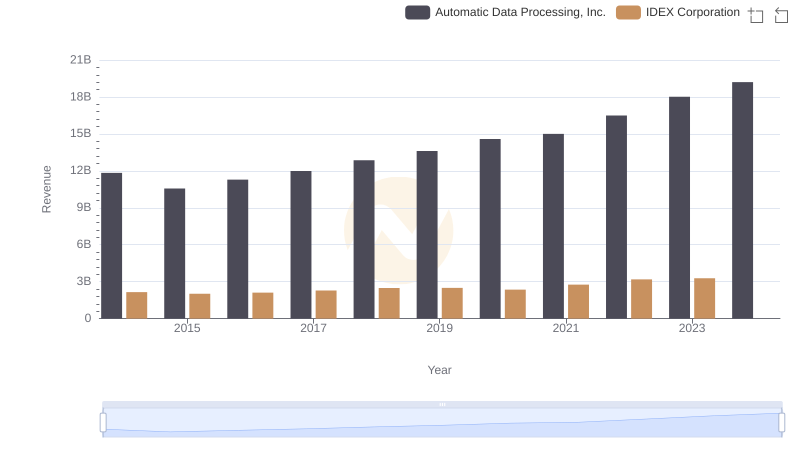Image resolution: width=800 pixels, height=461 pixels.
Task: Toggle IDEX Corporation legend swatch
Action: click(628, 12)
